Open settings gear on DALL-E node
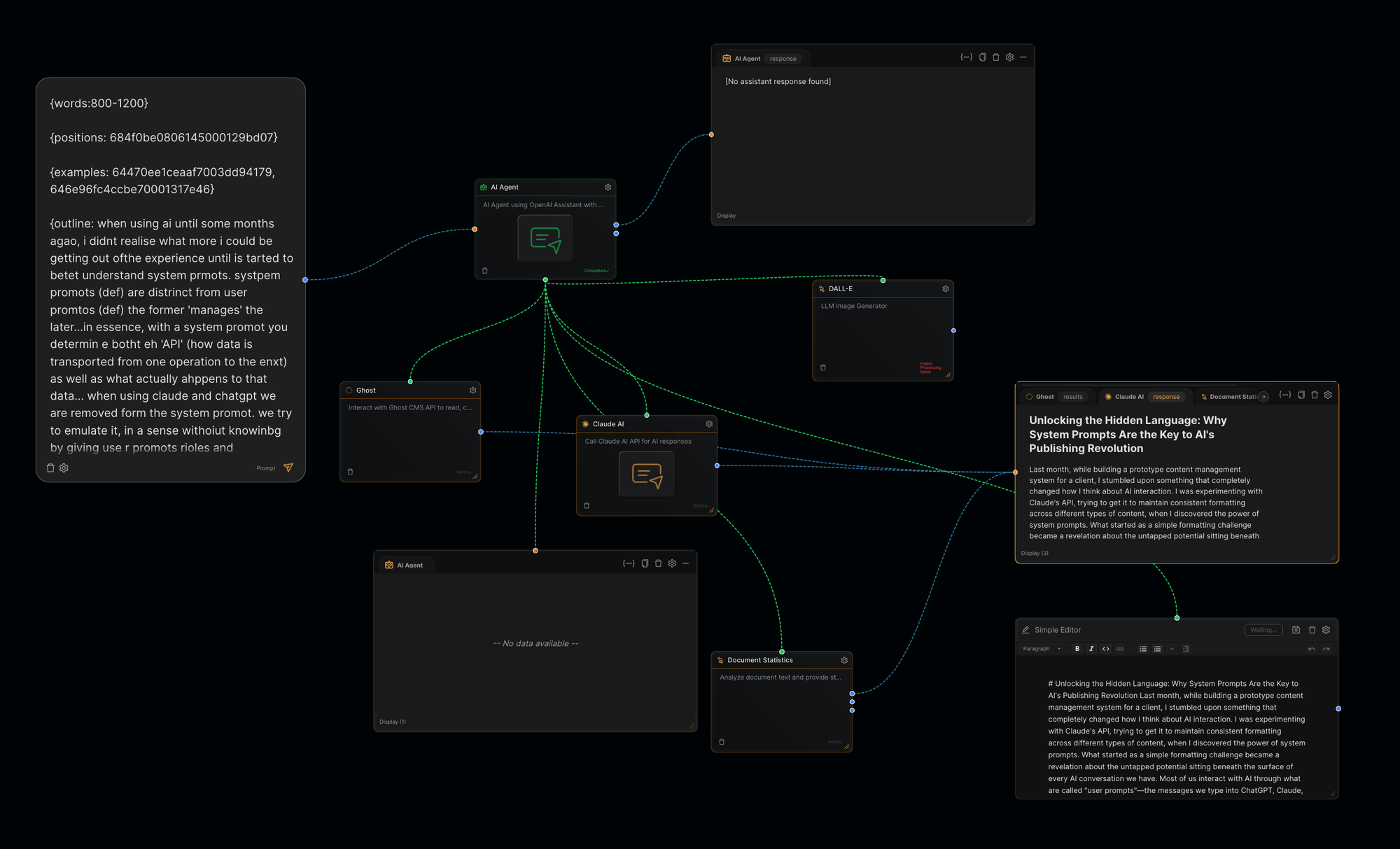Screen dimensions: 1400x849 (945, 288)
